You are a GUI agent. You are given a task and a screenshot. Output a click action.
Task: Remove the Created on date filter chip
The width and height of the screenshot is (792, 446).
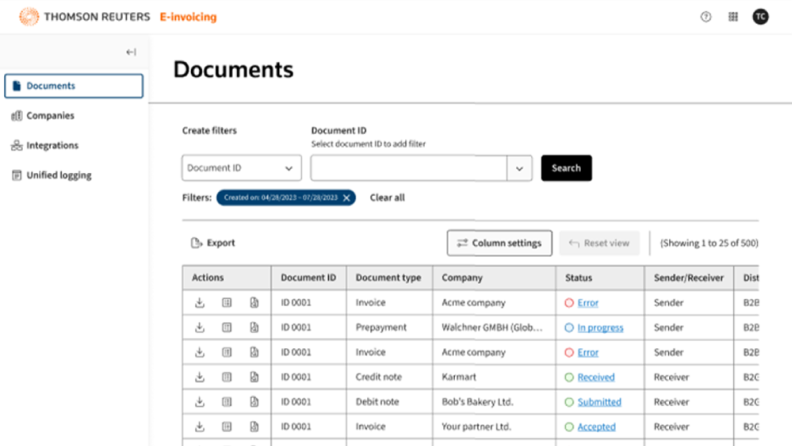coord(347,198)
